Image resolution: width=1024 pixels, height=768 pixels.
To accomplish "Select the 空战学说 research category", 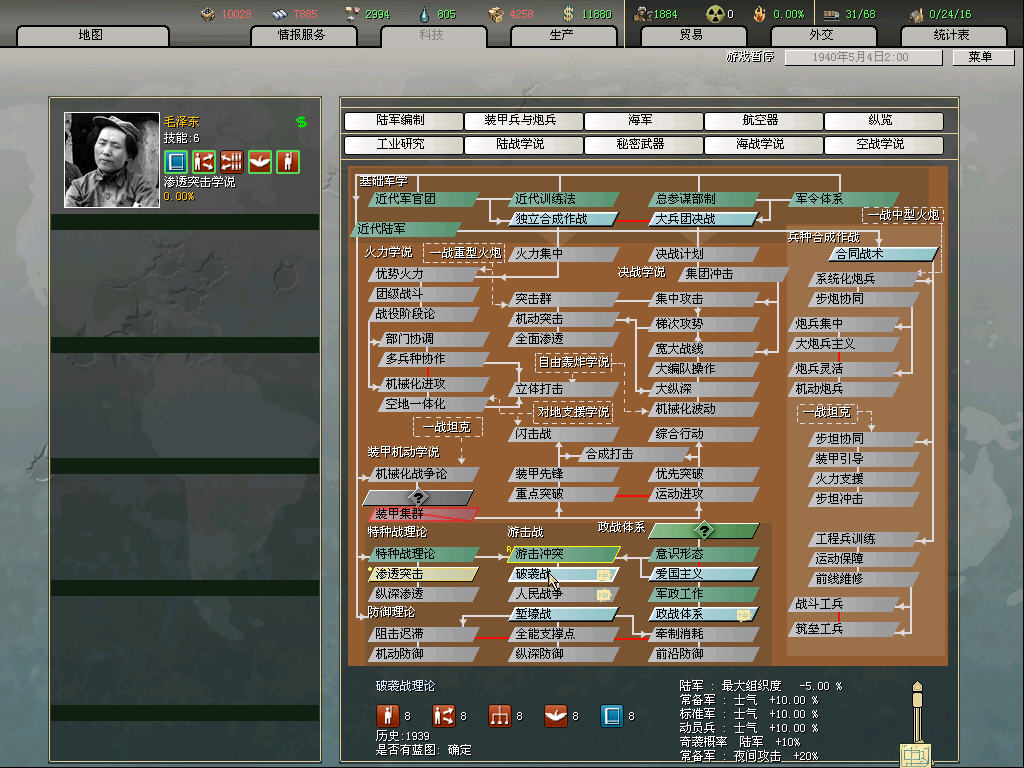I will coord(884,144).
